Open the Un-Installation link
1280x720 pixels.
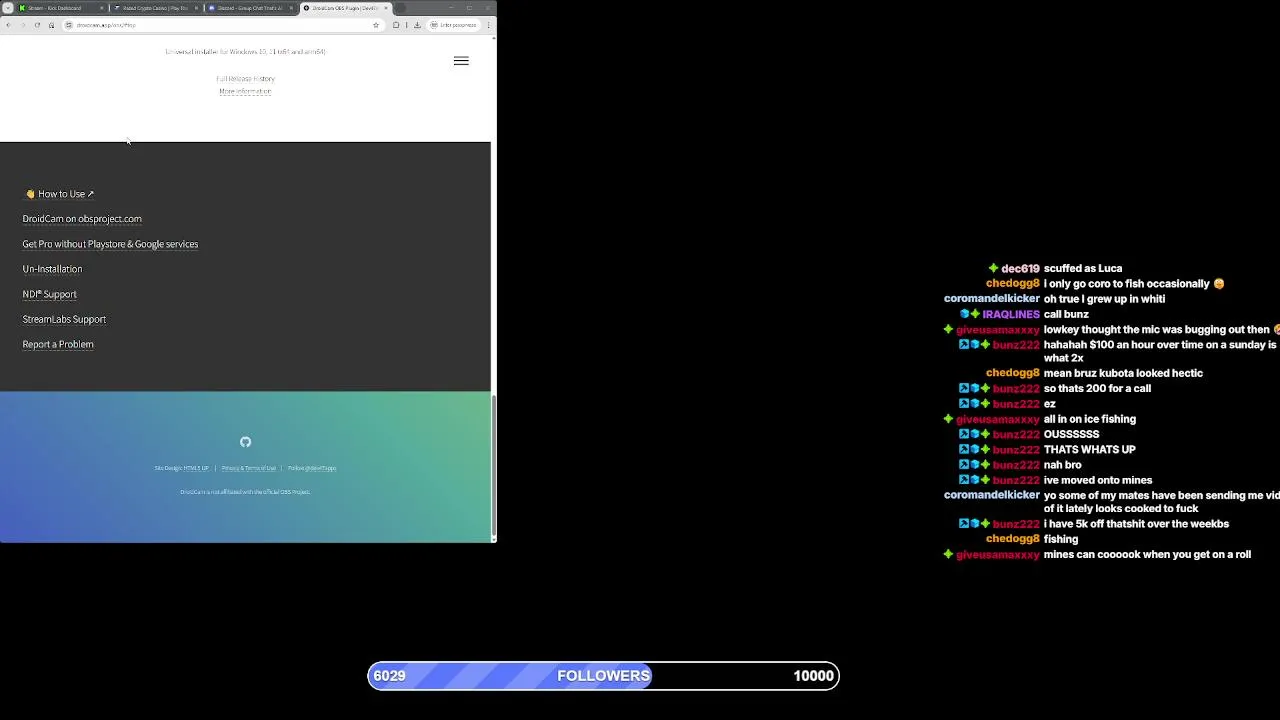(52, 269)
